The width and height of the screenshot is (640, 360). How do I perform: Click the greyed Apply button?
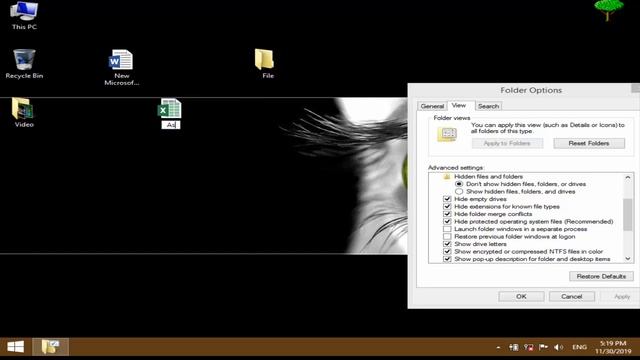point(621,296)
